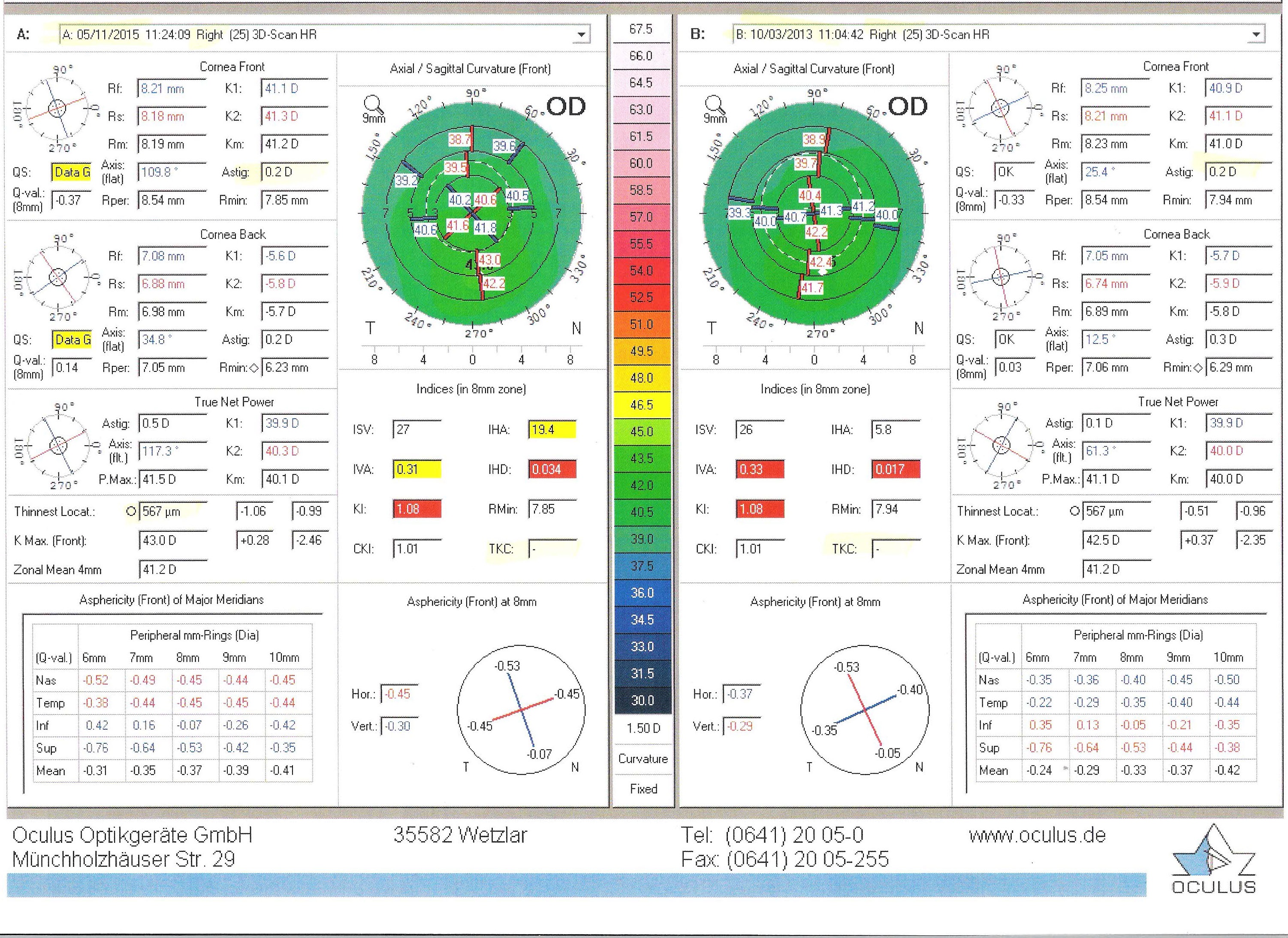This screenshot has width=1288, height=938.
Task: Click the Thinnest Locat. circle marker in exam B
Action: (1074, 511)
